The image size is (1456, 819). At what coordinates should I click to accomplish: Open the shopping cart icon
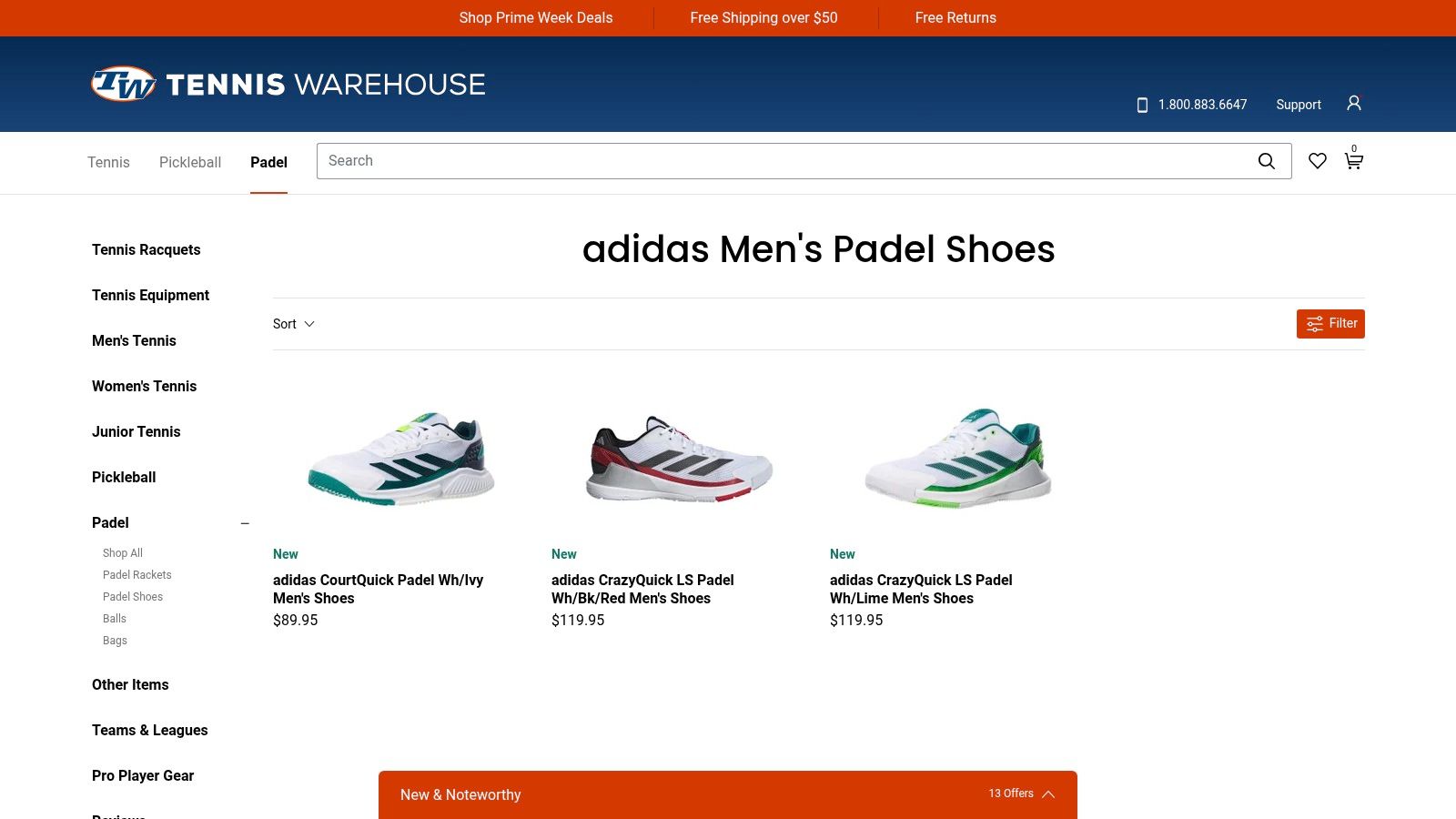click(1353, 161)
